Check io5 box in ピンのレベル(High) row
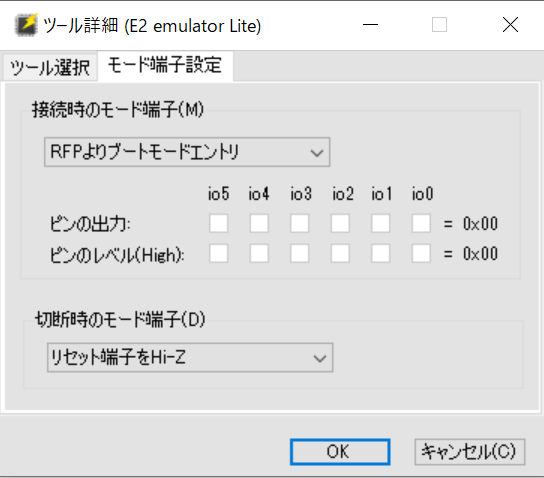The width and height of the screenshot is (544, 478). tap(219, 253)
